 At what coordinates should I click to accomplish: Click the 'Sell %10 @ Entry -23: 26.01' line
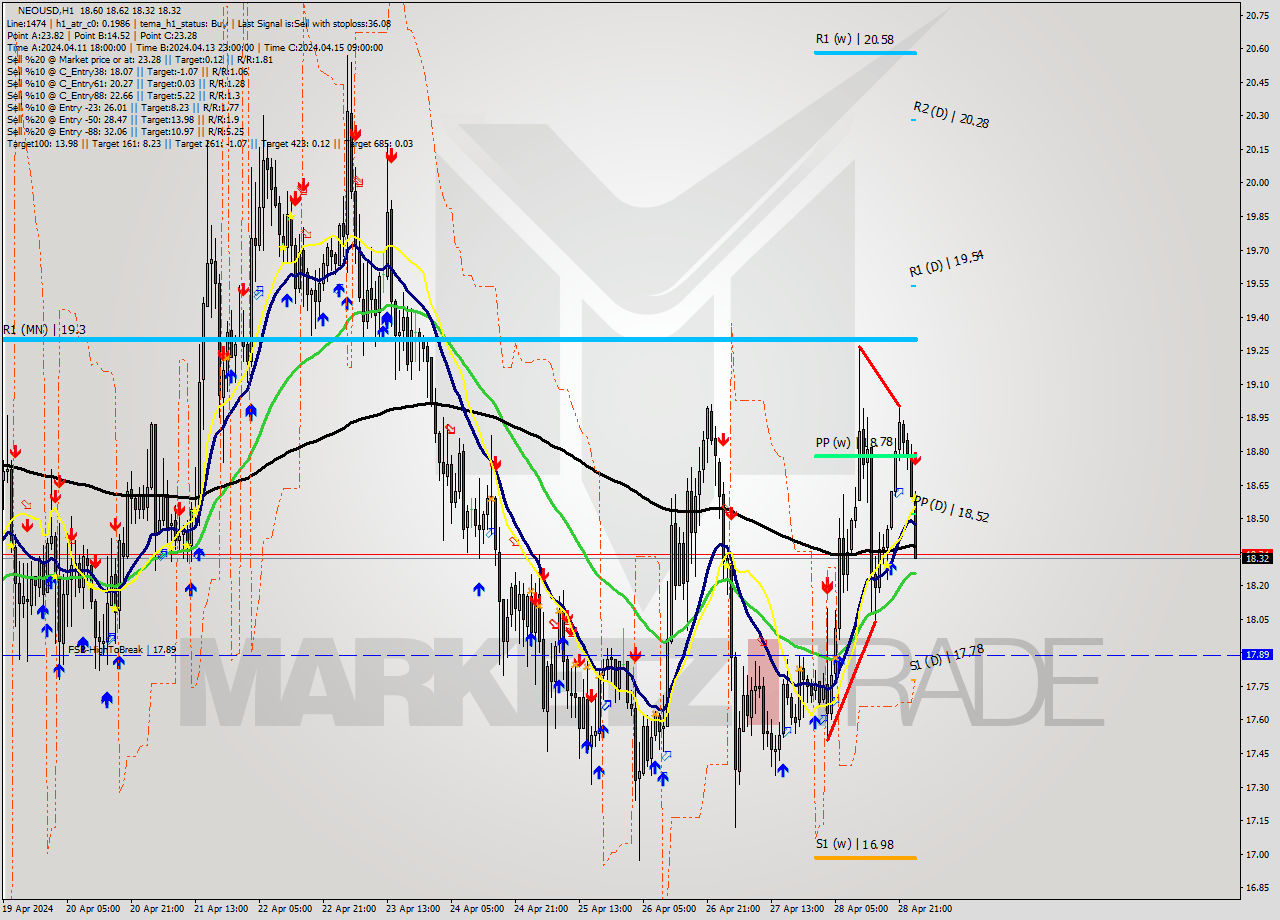click(123, 107)
